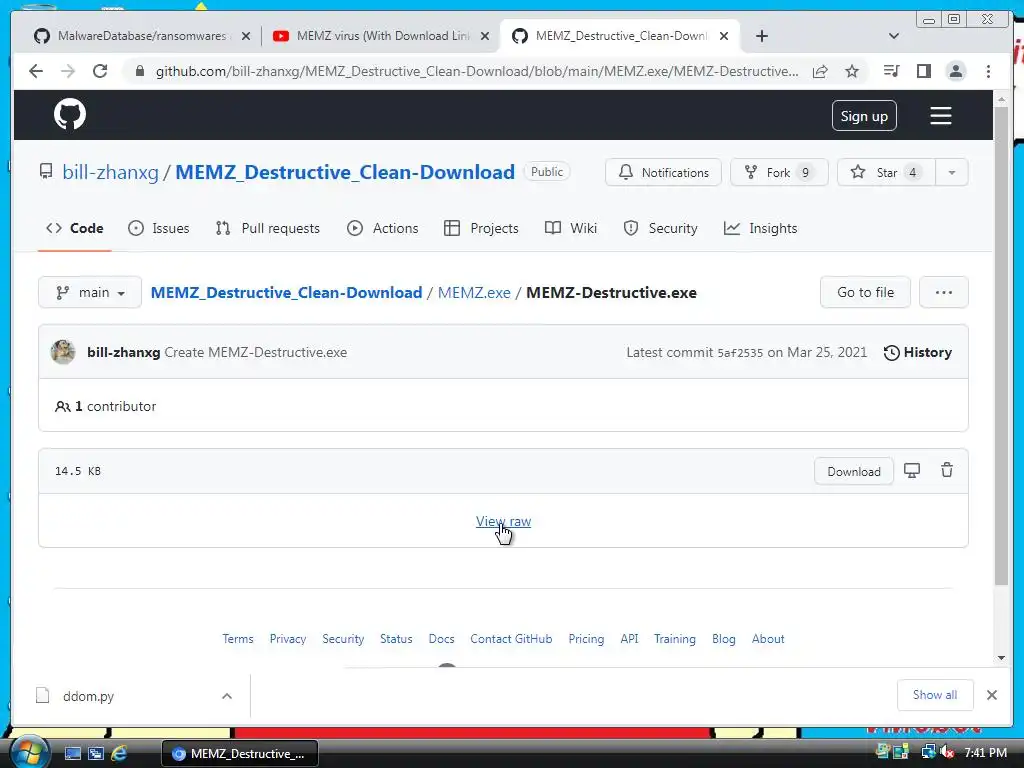Click Show Desktop quick launch icon

72,754
